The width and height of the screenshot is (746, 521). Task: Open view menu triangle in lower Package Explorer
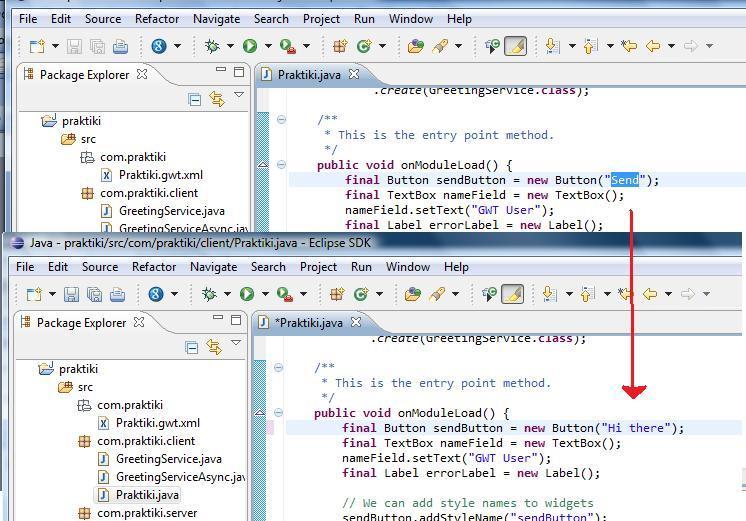point(236,342)
